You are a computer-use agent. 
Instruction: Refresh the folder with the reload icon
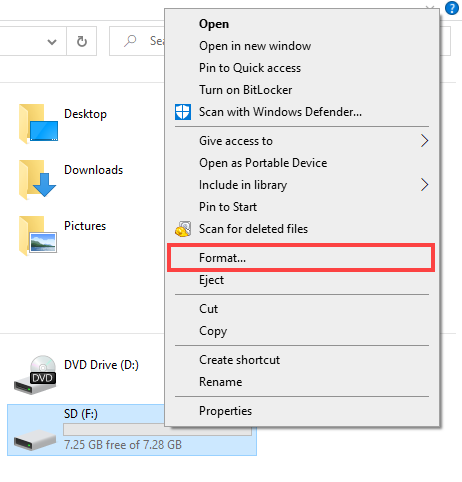point(82,41)
